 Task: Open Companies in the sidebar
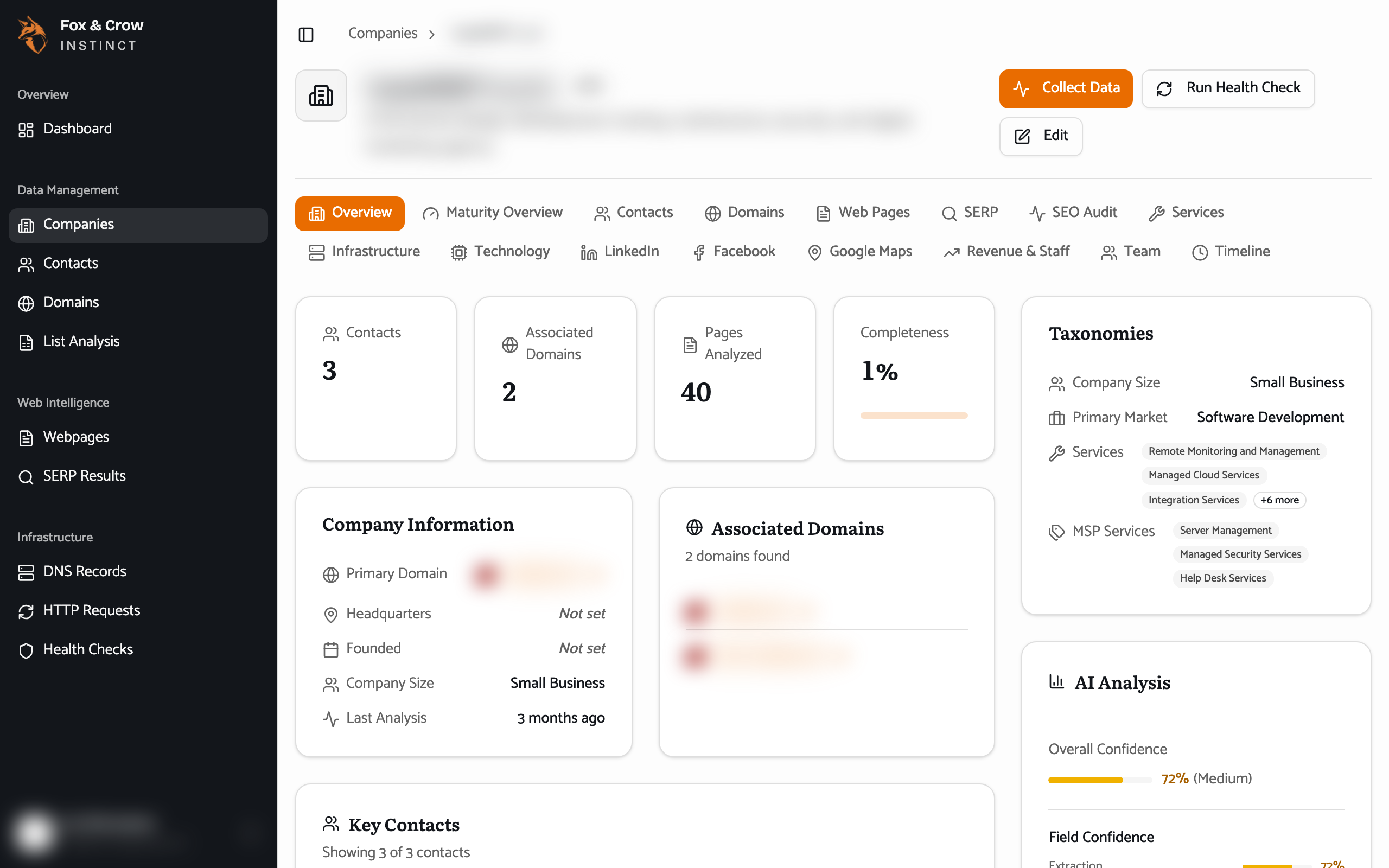pos(138,225)
